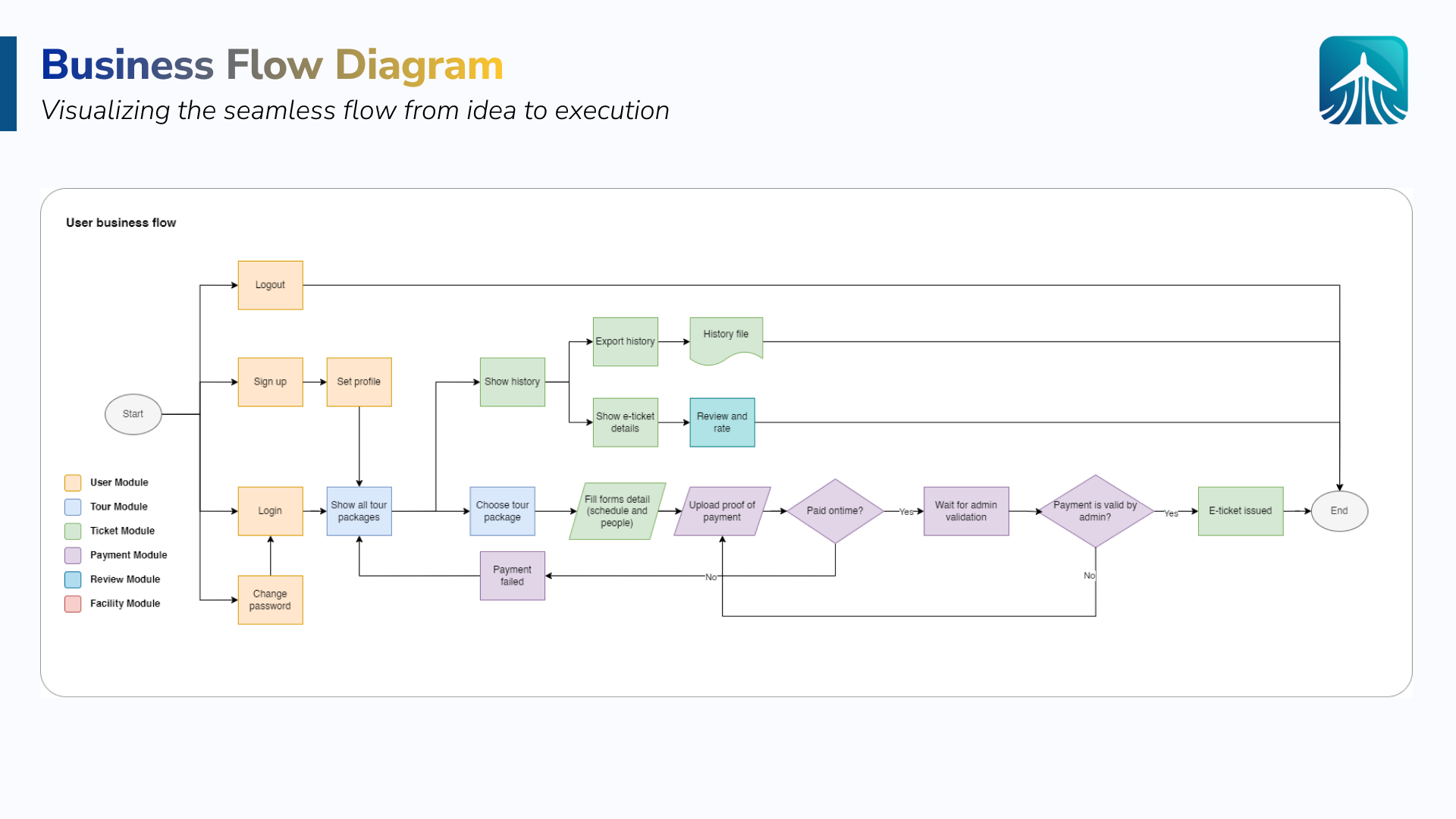Click the Facility Module red legend swatch

tap(73, 604)
